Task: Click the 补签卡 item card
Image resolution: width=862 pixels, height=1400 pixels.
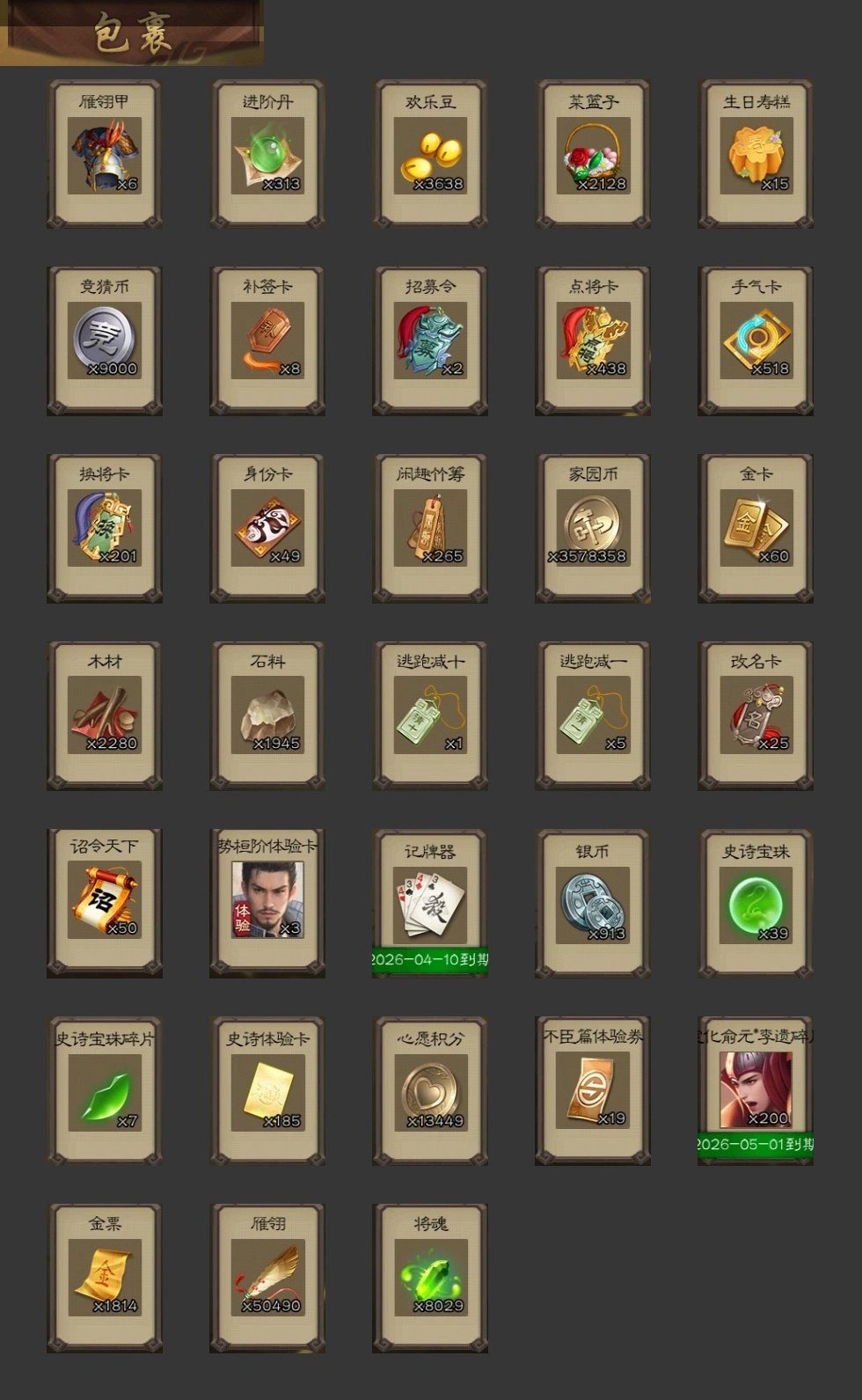Action: click(x=267, y=341)
